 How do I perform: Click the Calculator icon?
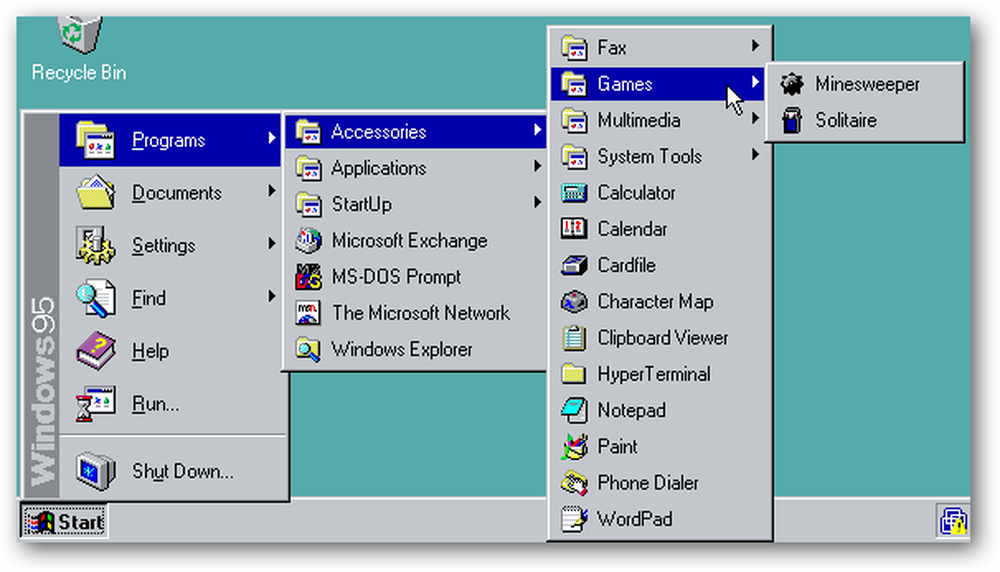574,193
